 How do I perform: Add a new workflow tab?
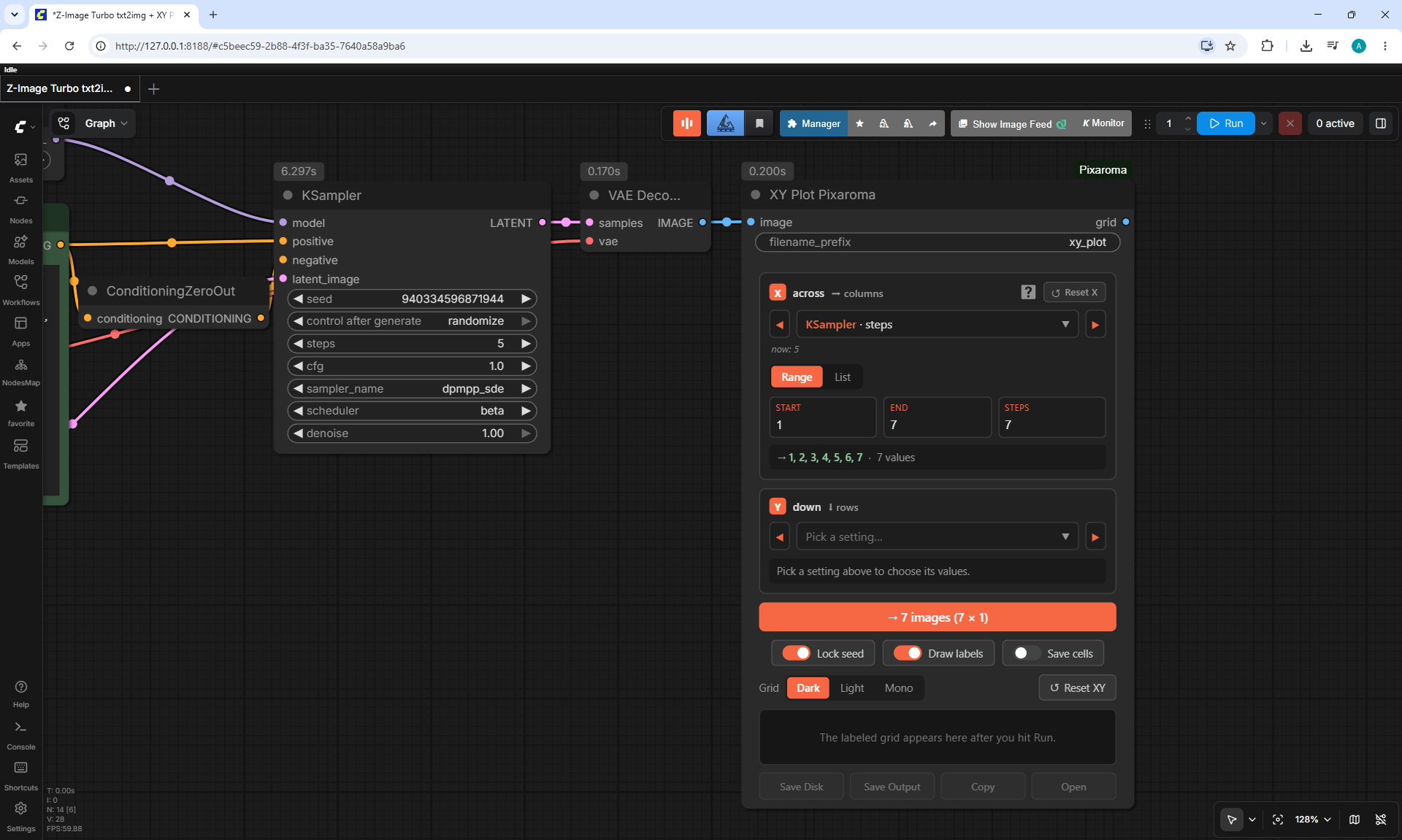(x=153, y=89)
